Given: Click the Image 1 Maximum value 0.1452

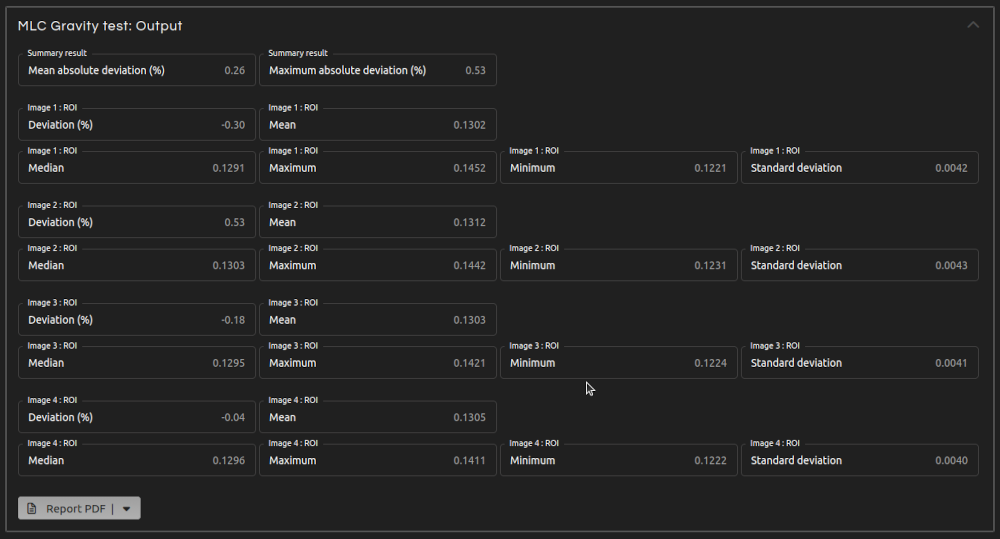Looking at the screenshot, I should 469,168.
